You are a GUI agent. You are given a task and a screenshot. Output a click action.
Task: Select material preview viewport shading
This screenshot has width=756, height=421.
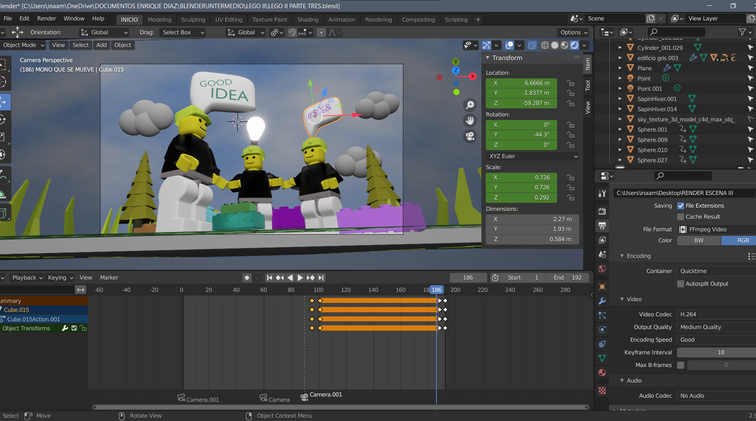coord(565,45)
